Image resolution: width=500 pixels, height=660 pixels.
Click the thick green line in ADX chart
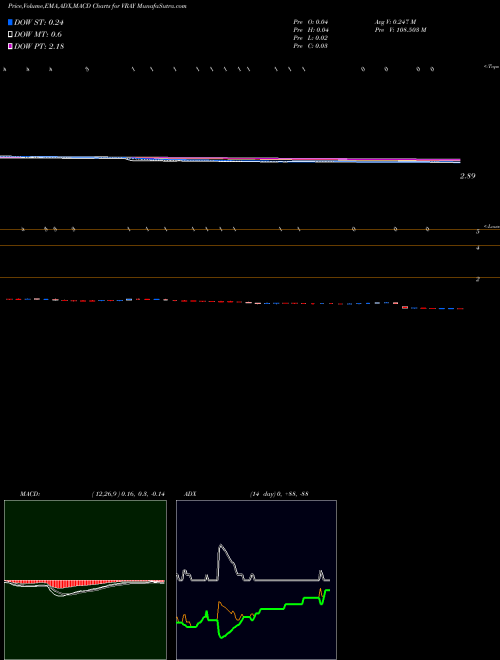pyautogui.click(x=274, y=608)
